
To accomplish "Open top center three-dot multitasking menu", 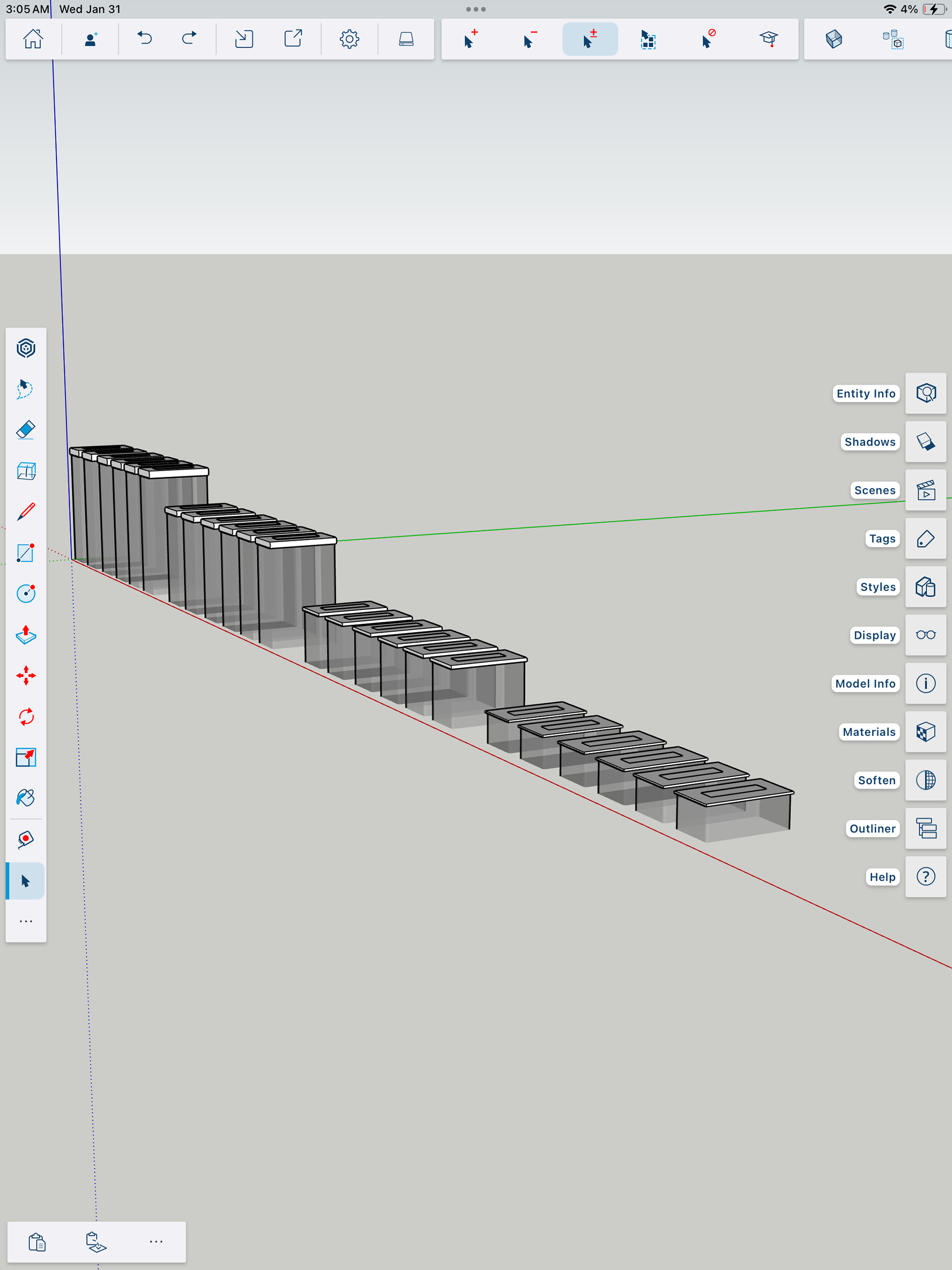I will click(x=476, y=9).
